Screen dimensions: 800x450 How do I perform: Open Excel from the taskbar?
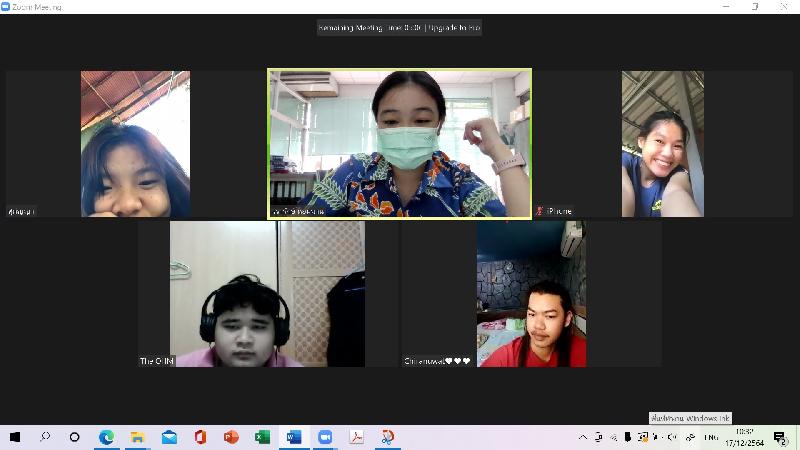pos(262,437)
